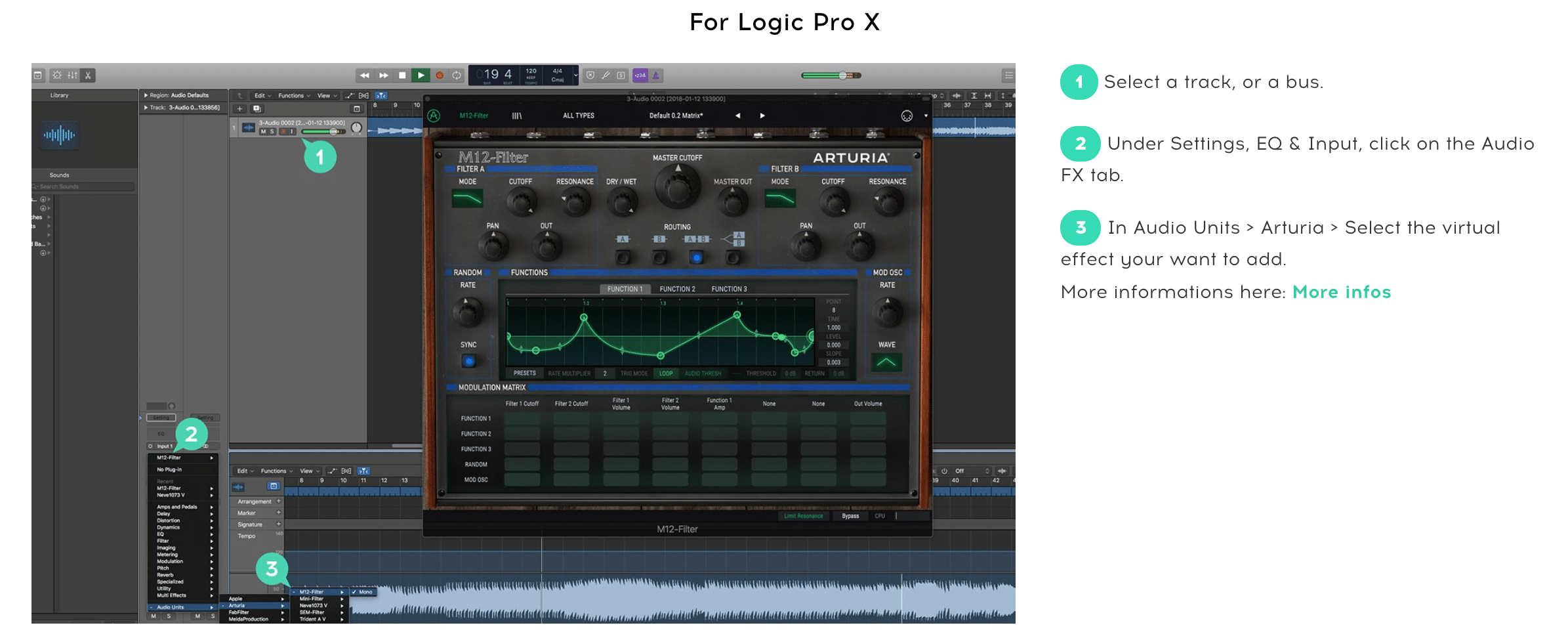Expand the Region: Audio Defaults inspector
1568x642 pixels.
coord(146,96)
